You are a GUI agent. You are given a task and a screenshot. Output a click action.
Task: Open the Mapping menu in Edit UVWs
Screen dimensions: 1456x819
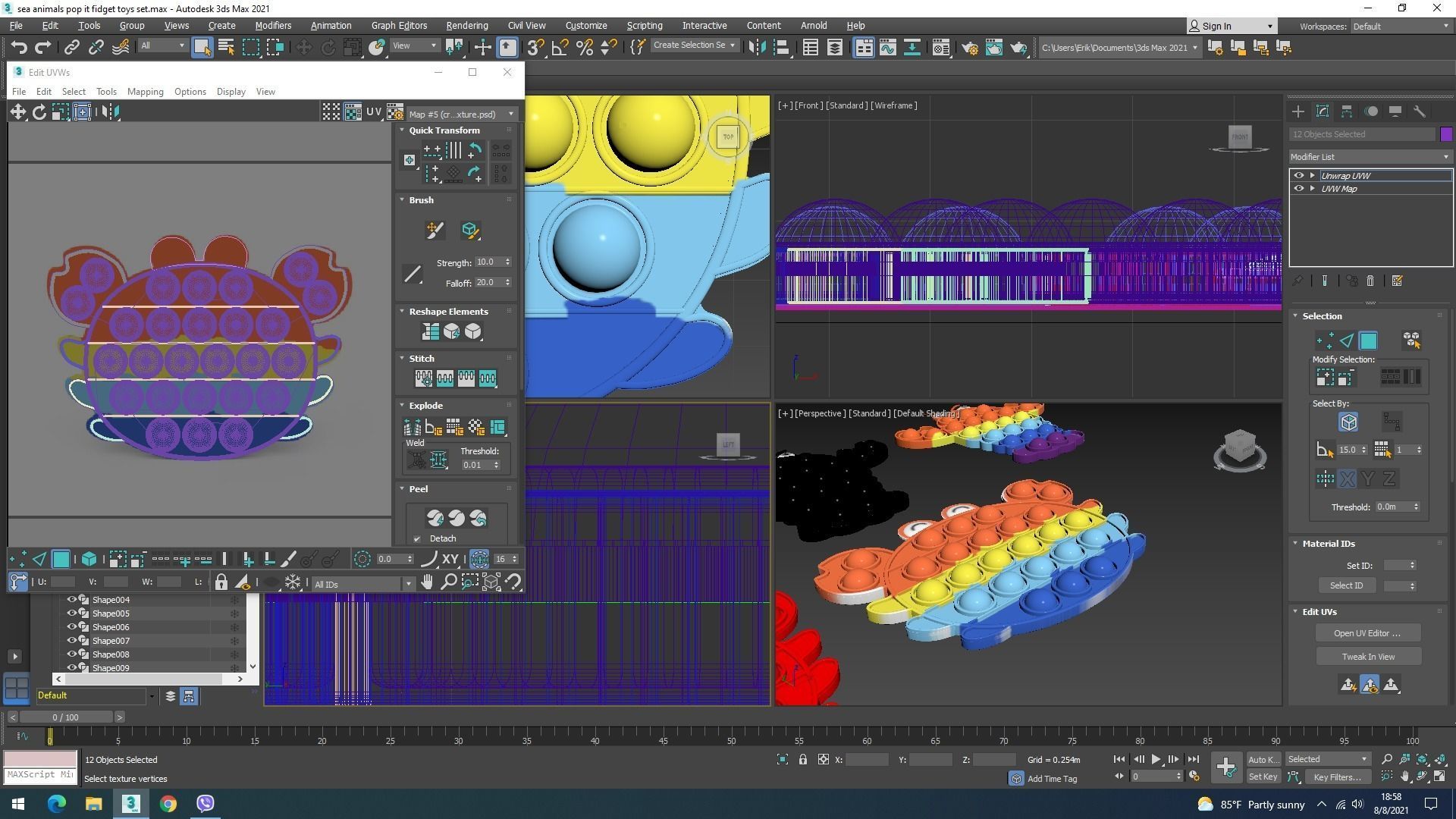(145, 92)
